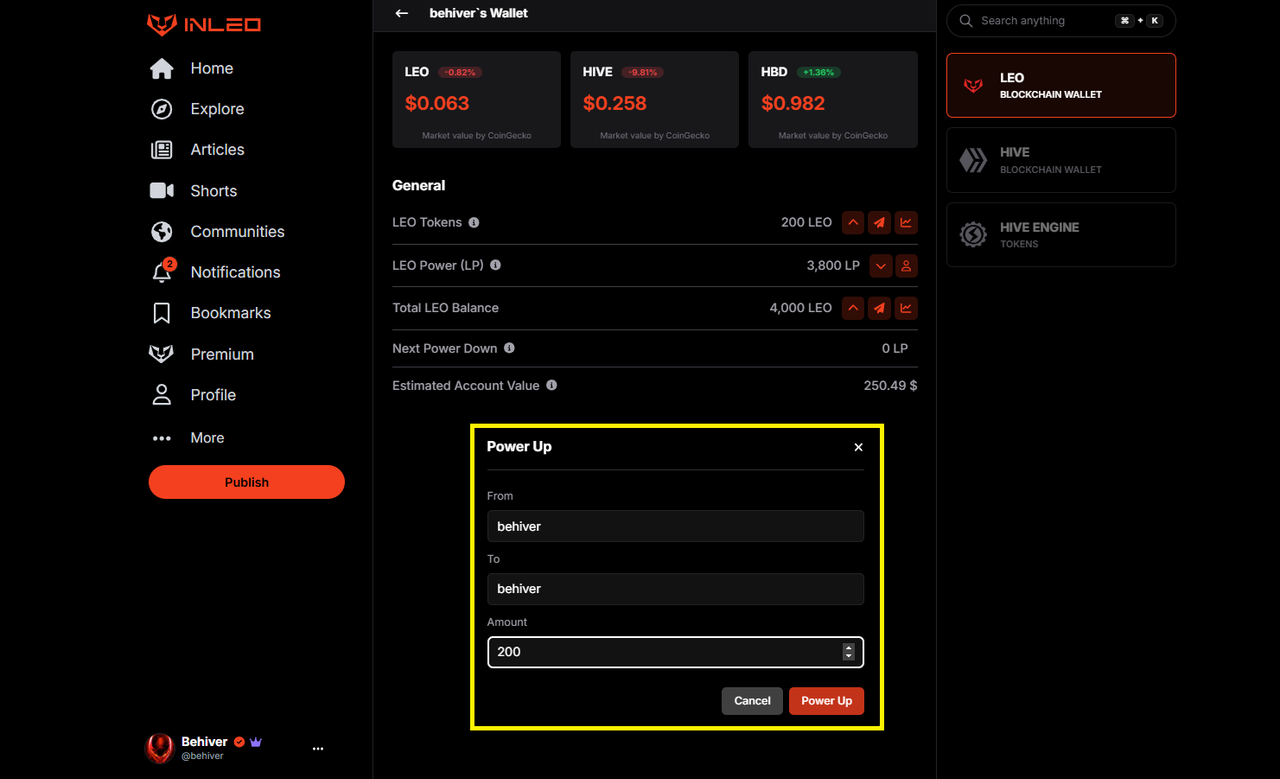The width and height of the screenshot is (1280, 779).
Task: Click the Publish button
Action: coord(247,482)
